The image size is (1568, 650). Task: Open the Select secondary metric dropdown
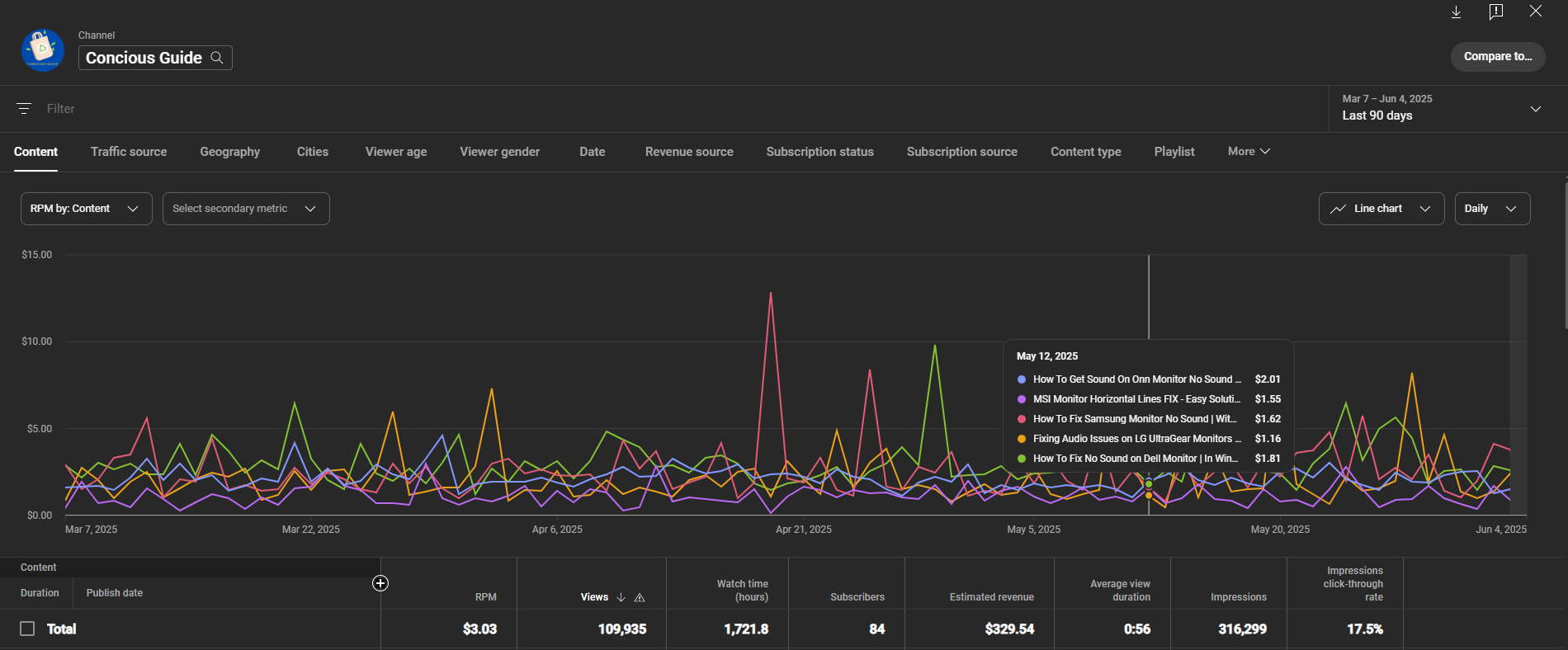pyautogui.click(x=246, y=209)
